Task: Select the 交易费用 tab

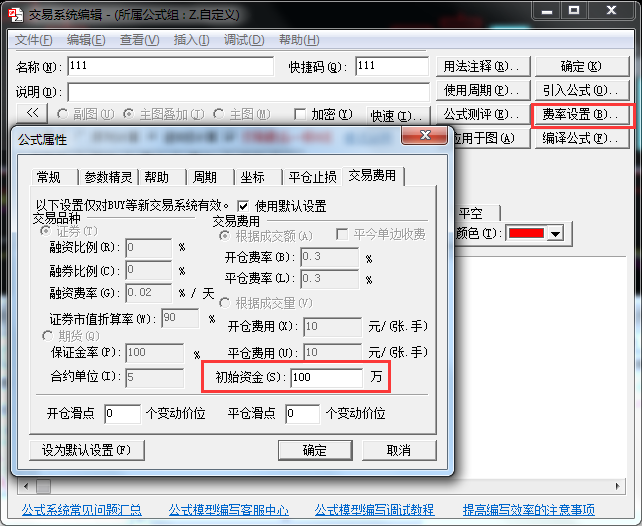Action: click(373, 175)
